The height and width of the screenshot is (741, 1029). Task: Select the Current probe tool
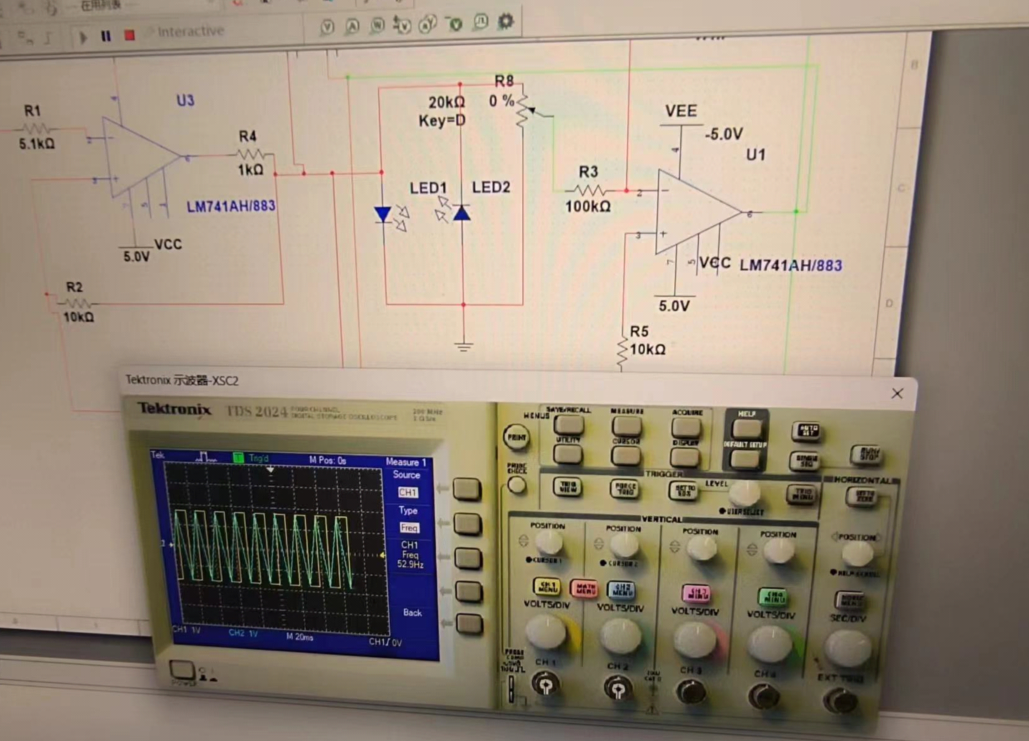pos(352,26)
